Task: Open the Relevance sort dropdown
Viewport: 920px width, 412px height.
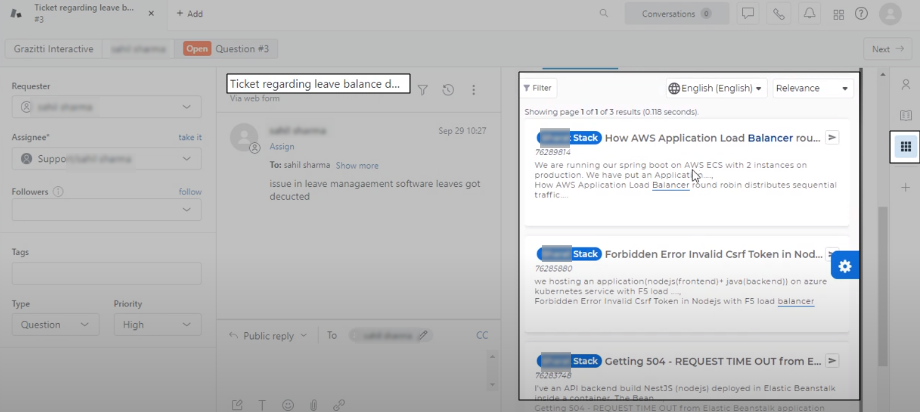Action: [813, 88]
